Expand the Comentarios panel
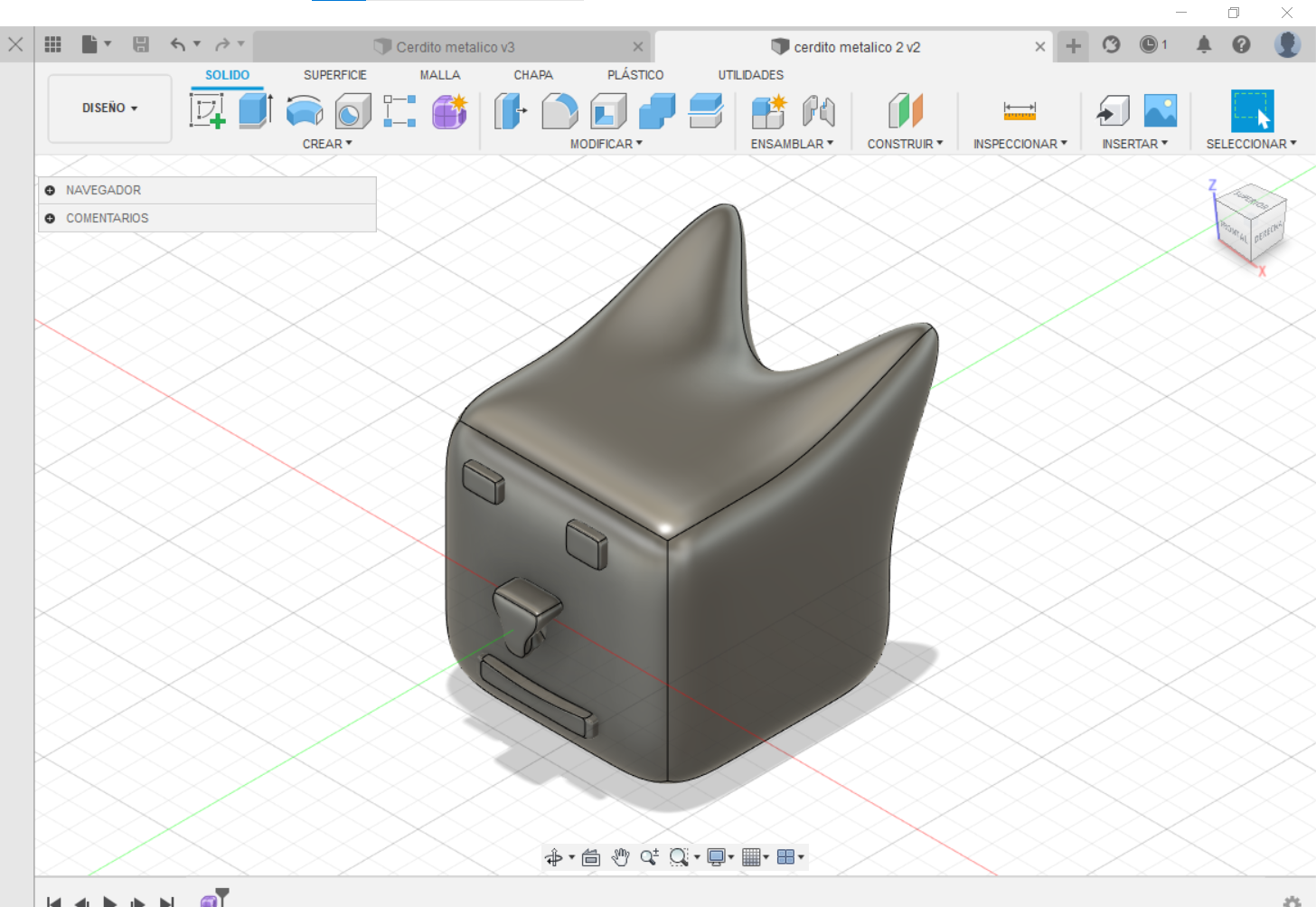1316x907 pixels. 50,218
